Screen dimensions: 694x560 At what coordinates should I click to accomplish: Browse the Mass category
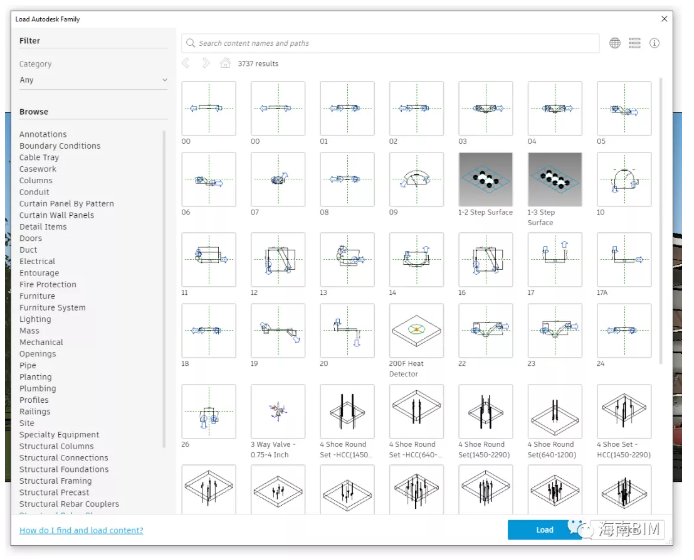coord(29,331)
